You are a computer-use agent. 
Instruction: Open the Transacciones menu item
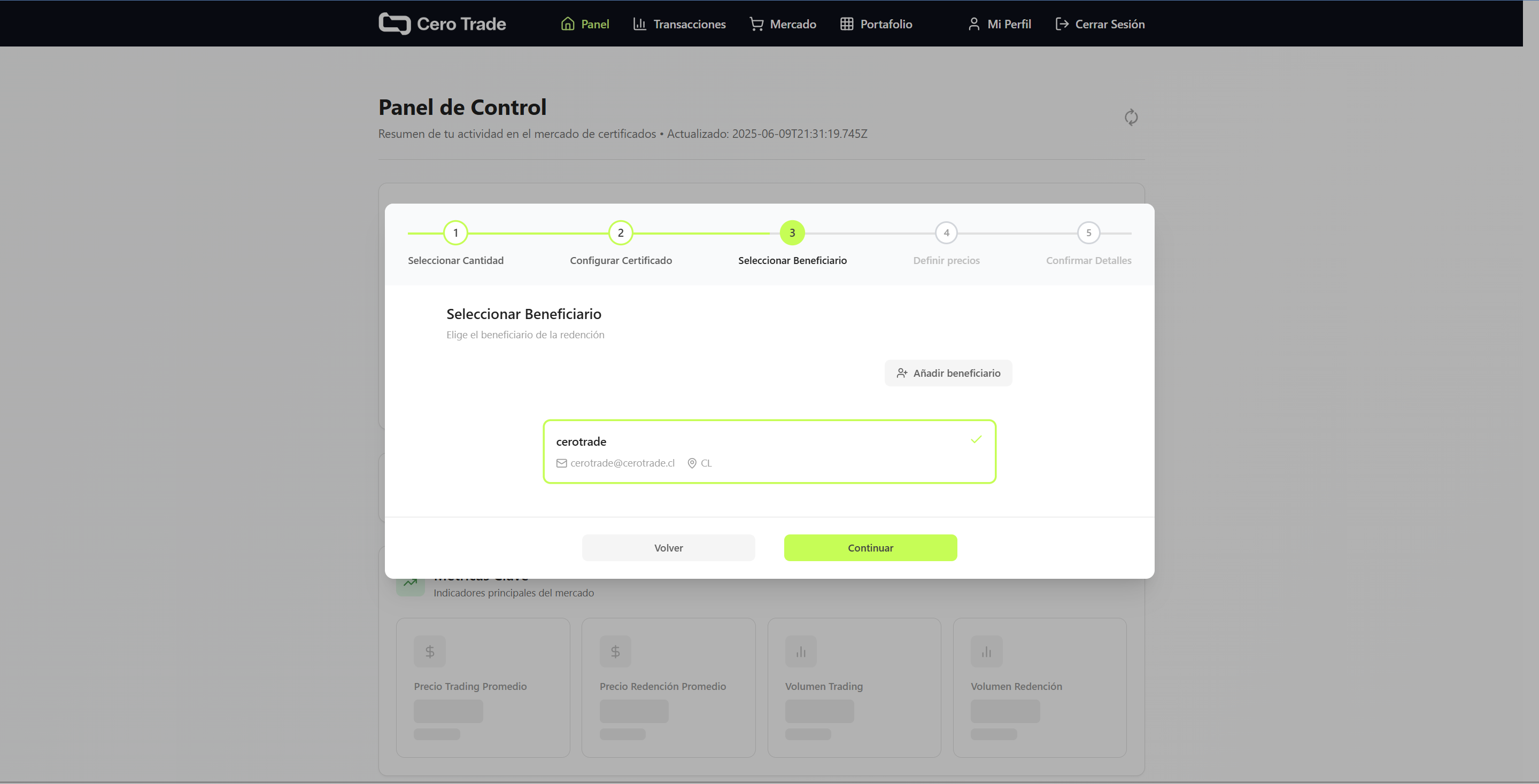click(689, 24)
